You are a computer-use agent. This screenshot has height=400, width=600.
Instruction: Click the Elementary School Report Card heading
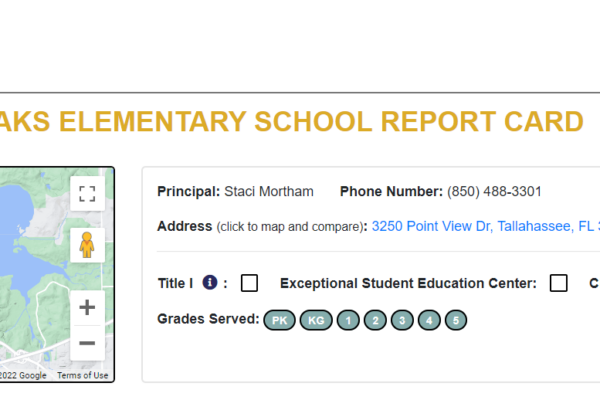pos(290,122)
